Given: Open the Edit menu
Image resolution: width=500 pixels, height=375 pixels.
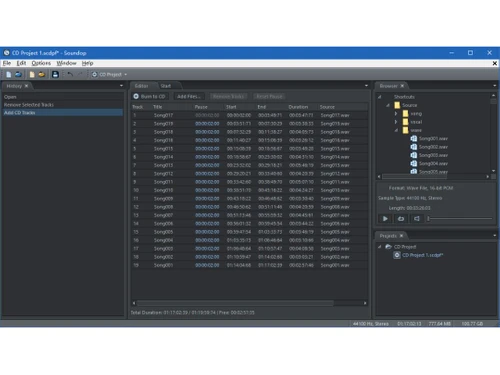Looking at the screenshot, I should coord(21,63).
